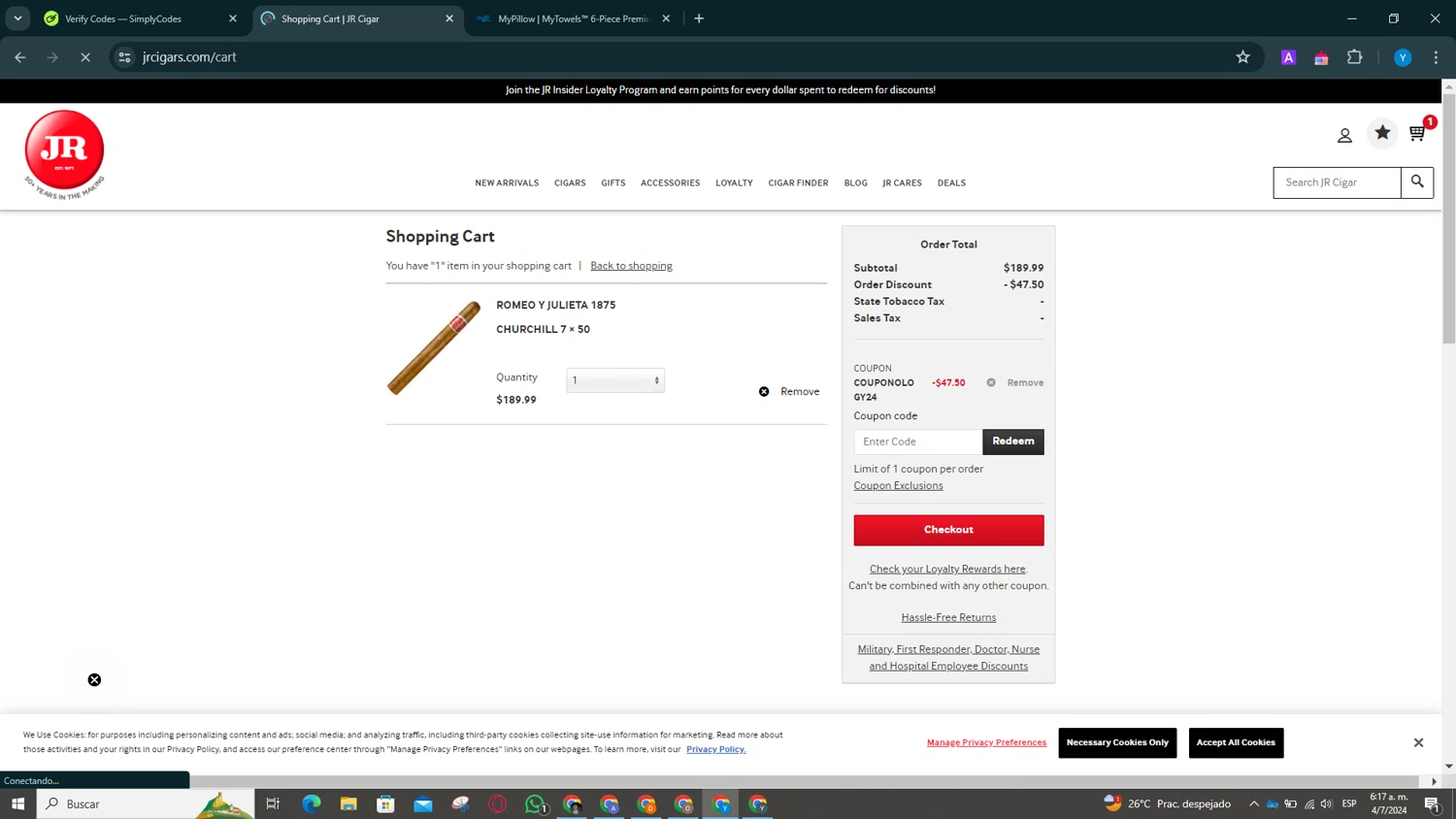This screenshot has height=819, width=1456.
Task: Open the purple A extension icon
Action: [1289, 57]
